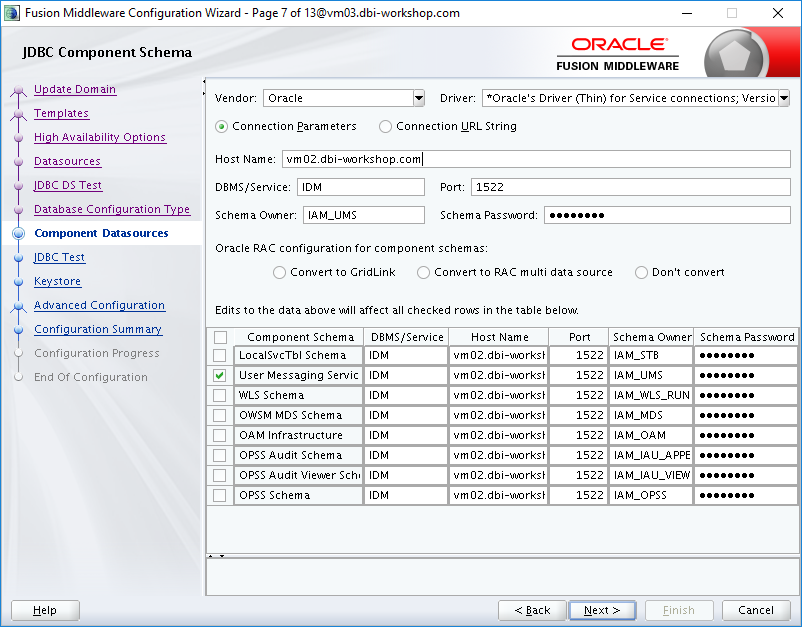Click in the DBMS/Service field
The width and height of the screenshot is (802, 627).
pos(361,187)
